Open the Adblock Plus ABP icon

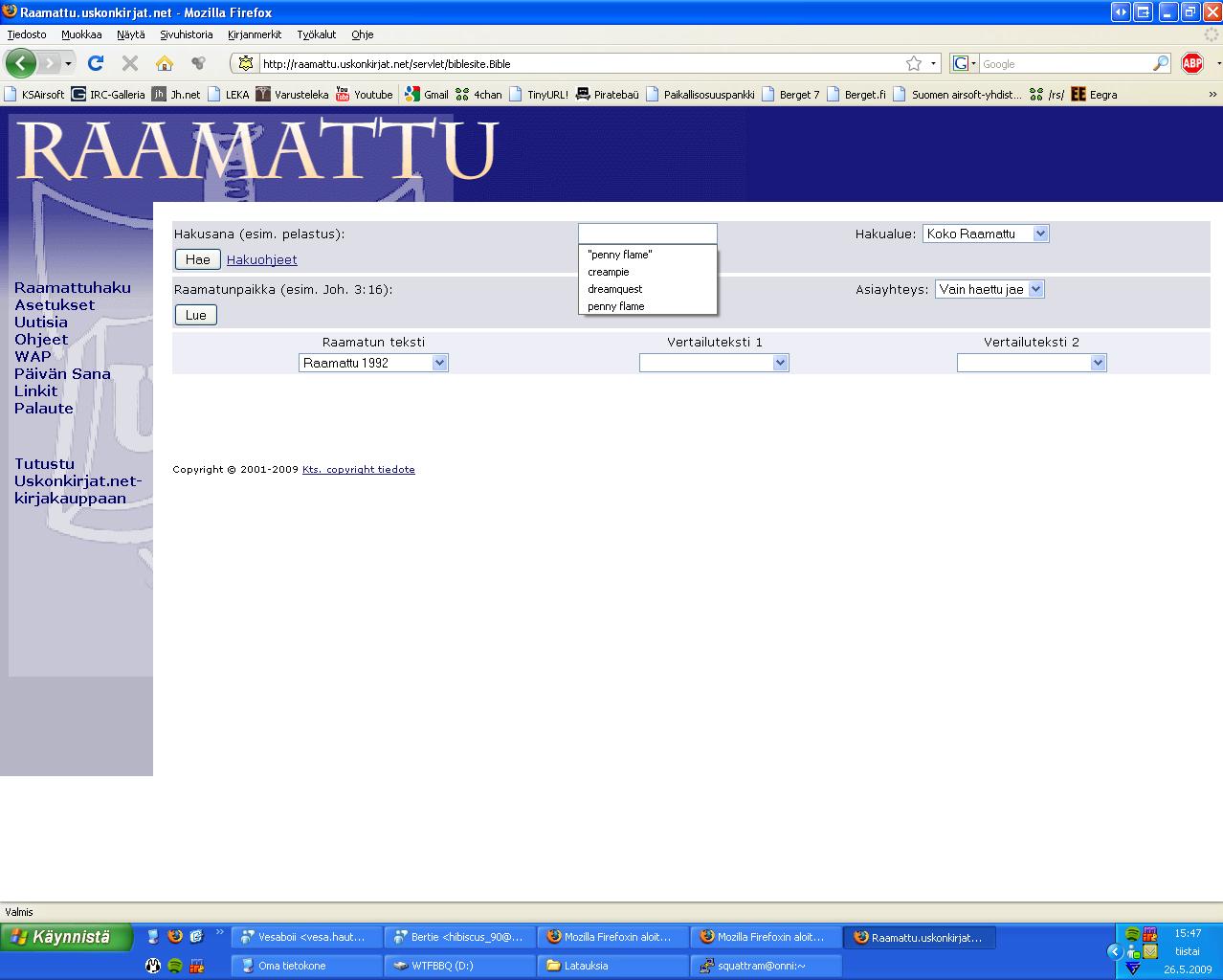1191,64
